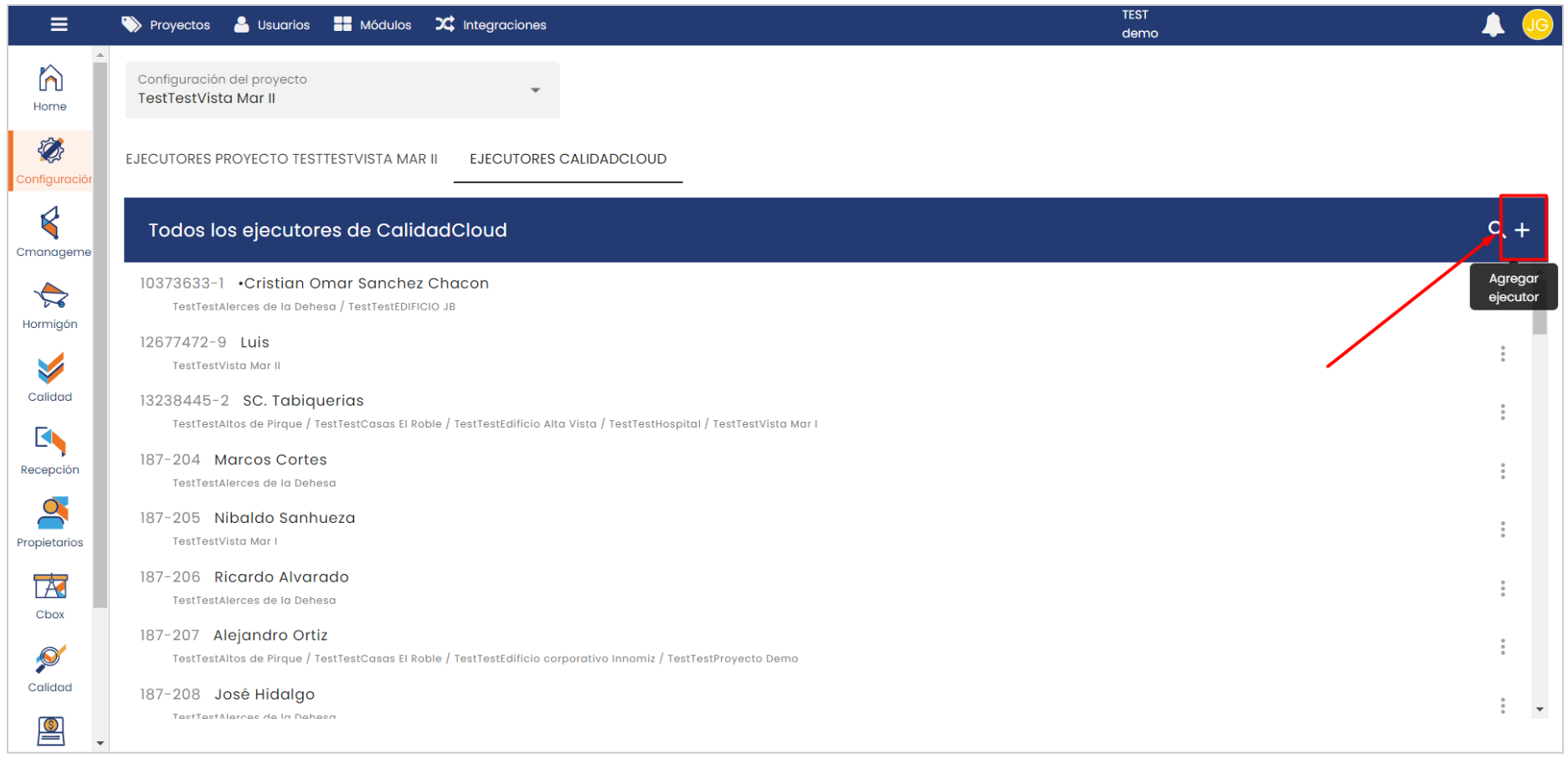
Task: Open the Cbox module
Action: tap(50, 596)
